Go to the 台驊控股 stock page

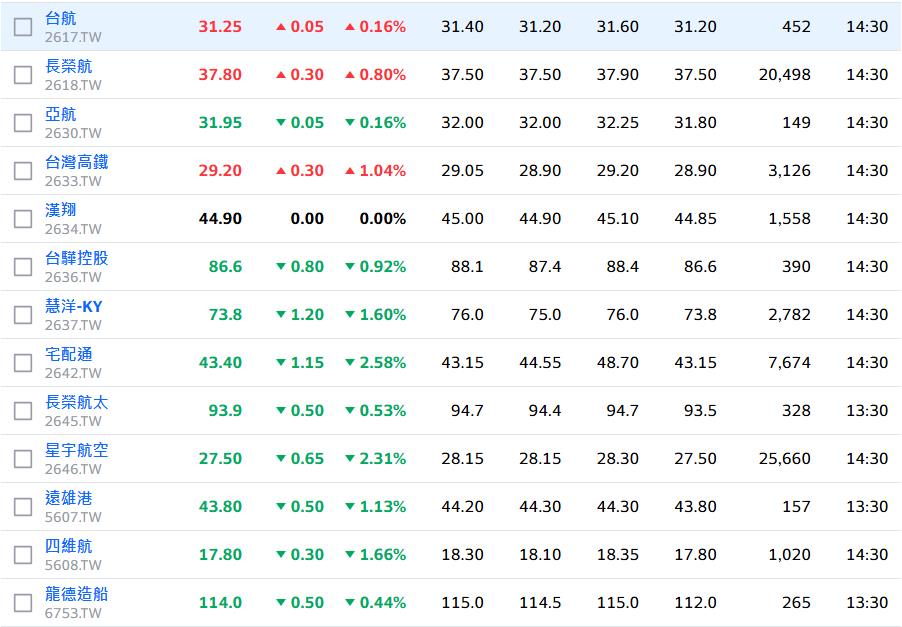click(77, 258)
